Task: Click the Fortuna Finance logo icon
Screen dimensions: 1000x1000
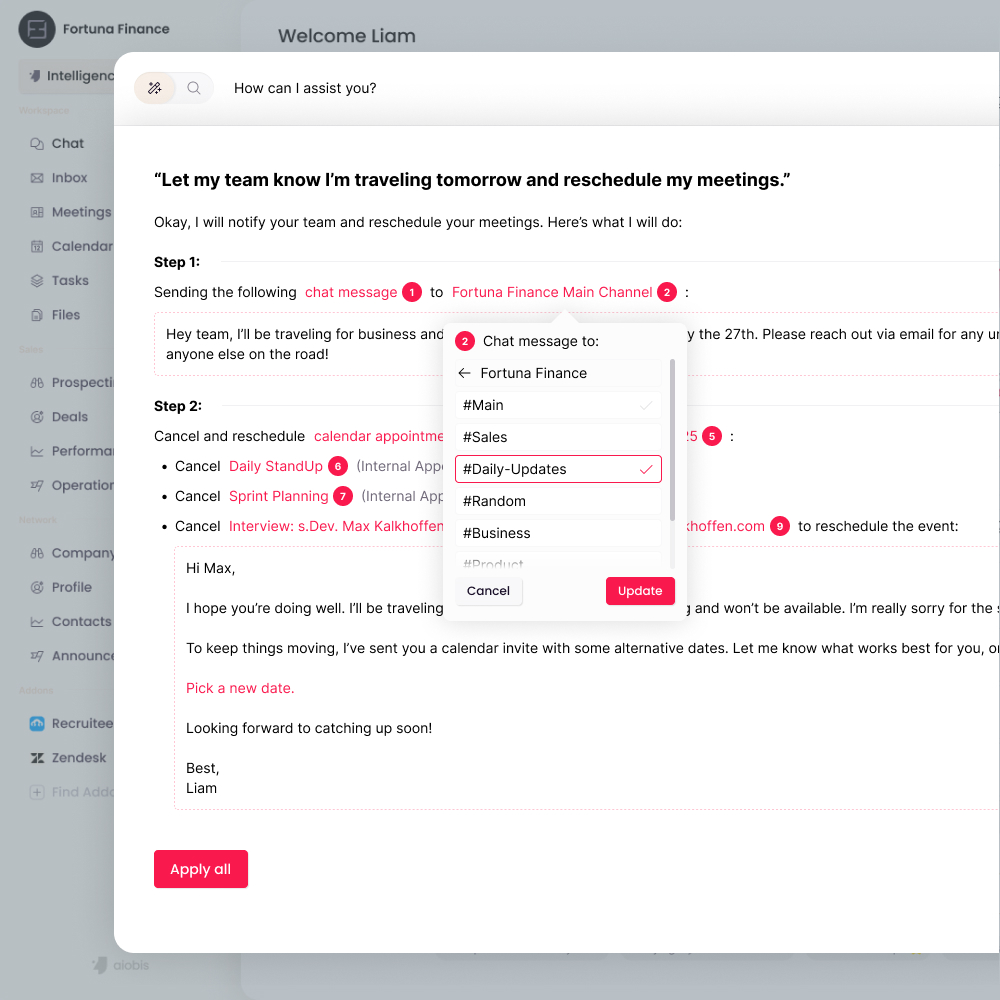Action: [x=37, y=29]
